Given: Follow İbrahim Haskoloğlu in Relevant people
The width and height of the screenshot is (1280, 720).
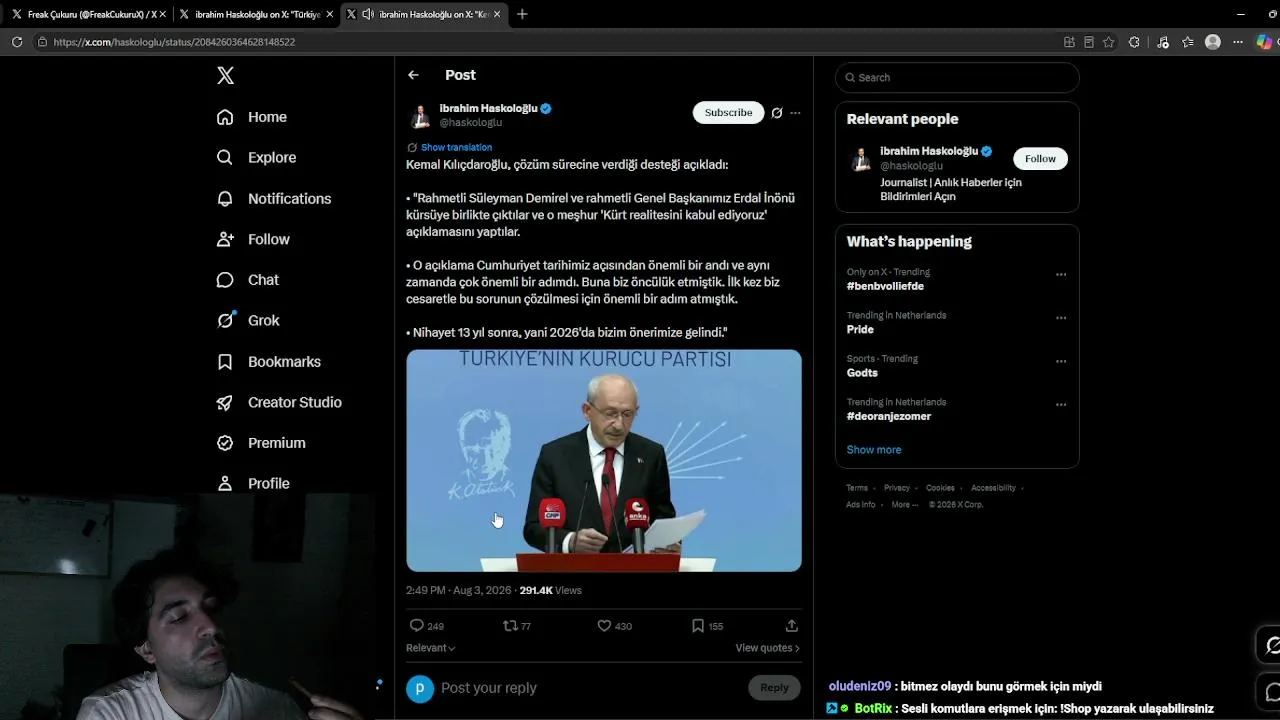Looking at the screenshot, I should (x=1040, y=159).
